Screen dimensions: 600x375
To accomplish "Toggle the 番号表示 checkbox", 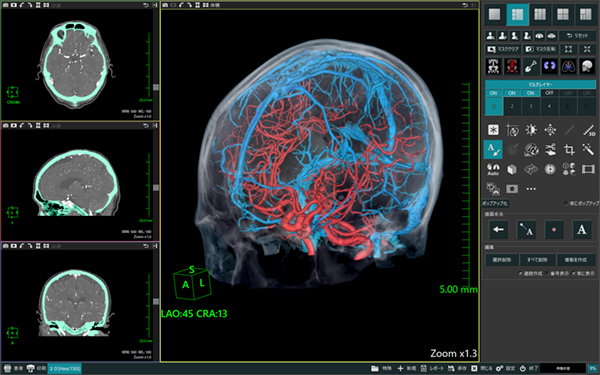I will tap(547, 273).
